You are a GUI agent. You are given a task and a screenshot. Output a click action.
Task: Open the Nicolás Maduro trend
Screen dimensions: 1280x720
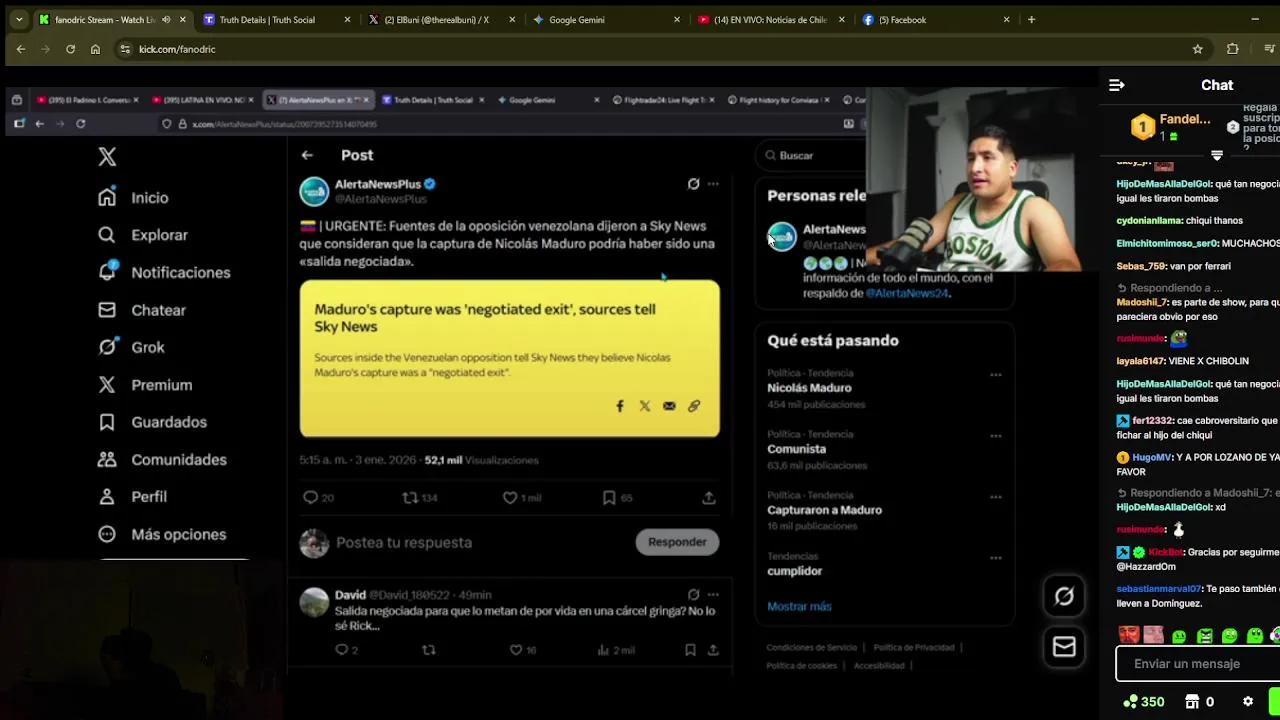pos(809,388)
